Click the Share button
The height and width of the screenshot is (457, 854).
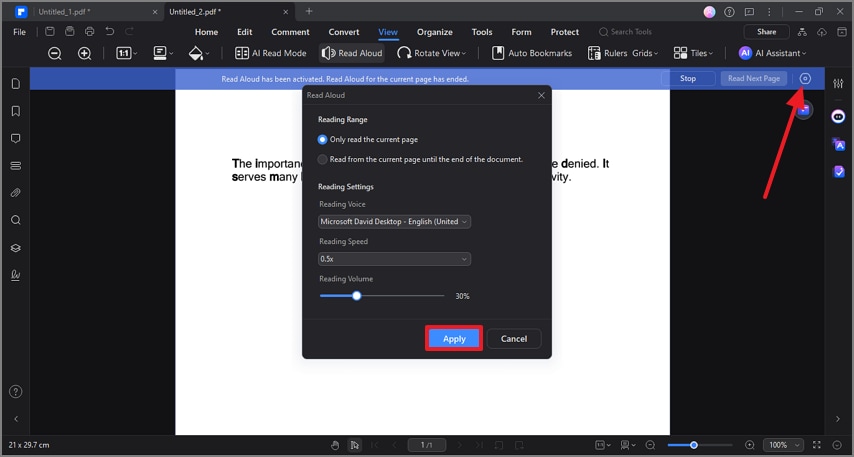(766, 32)
